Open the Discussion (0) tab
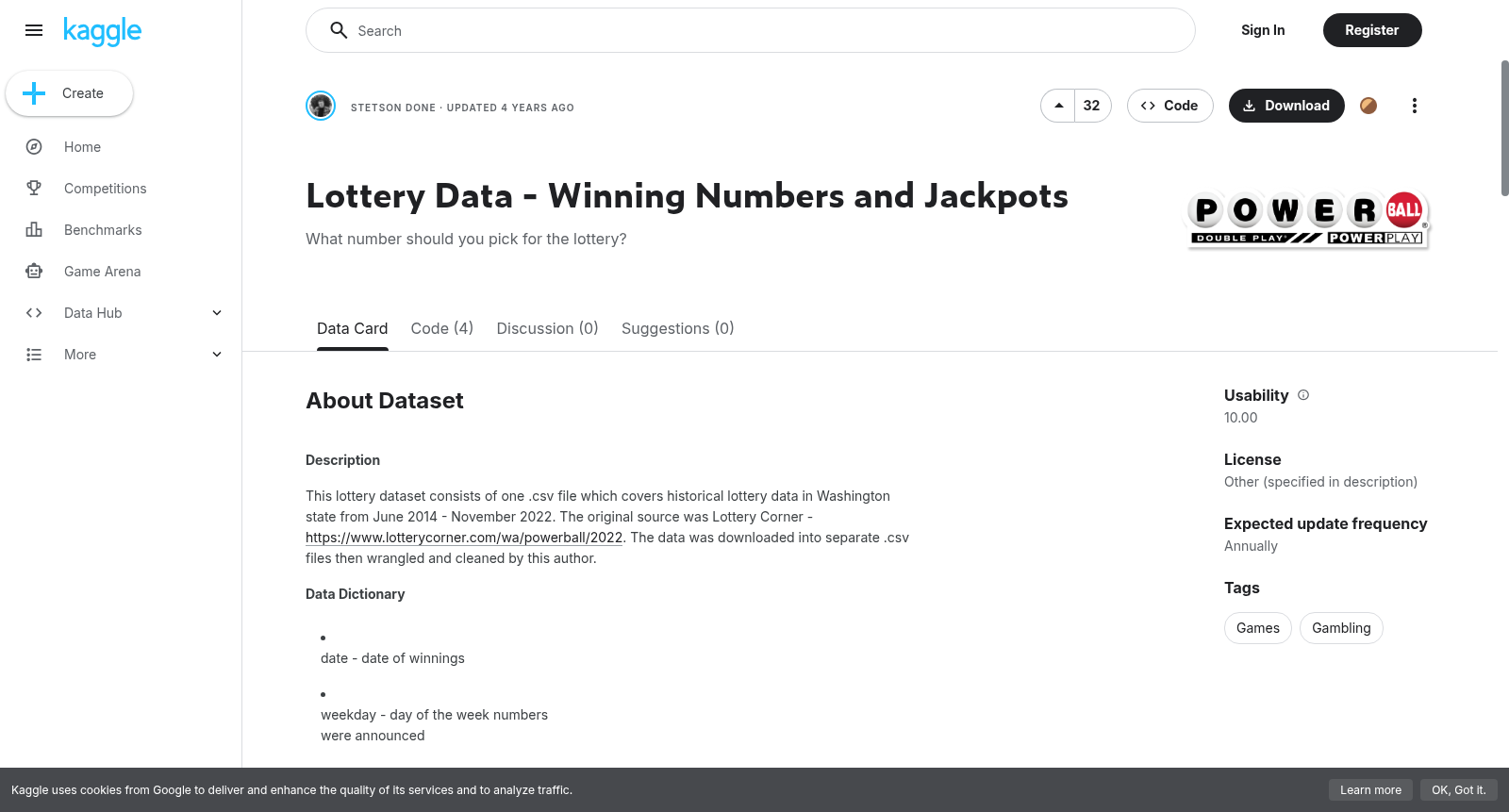The image size is (1509, 812). pos(548,328)
